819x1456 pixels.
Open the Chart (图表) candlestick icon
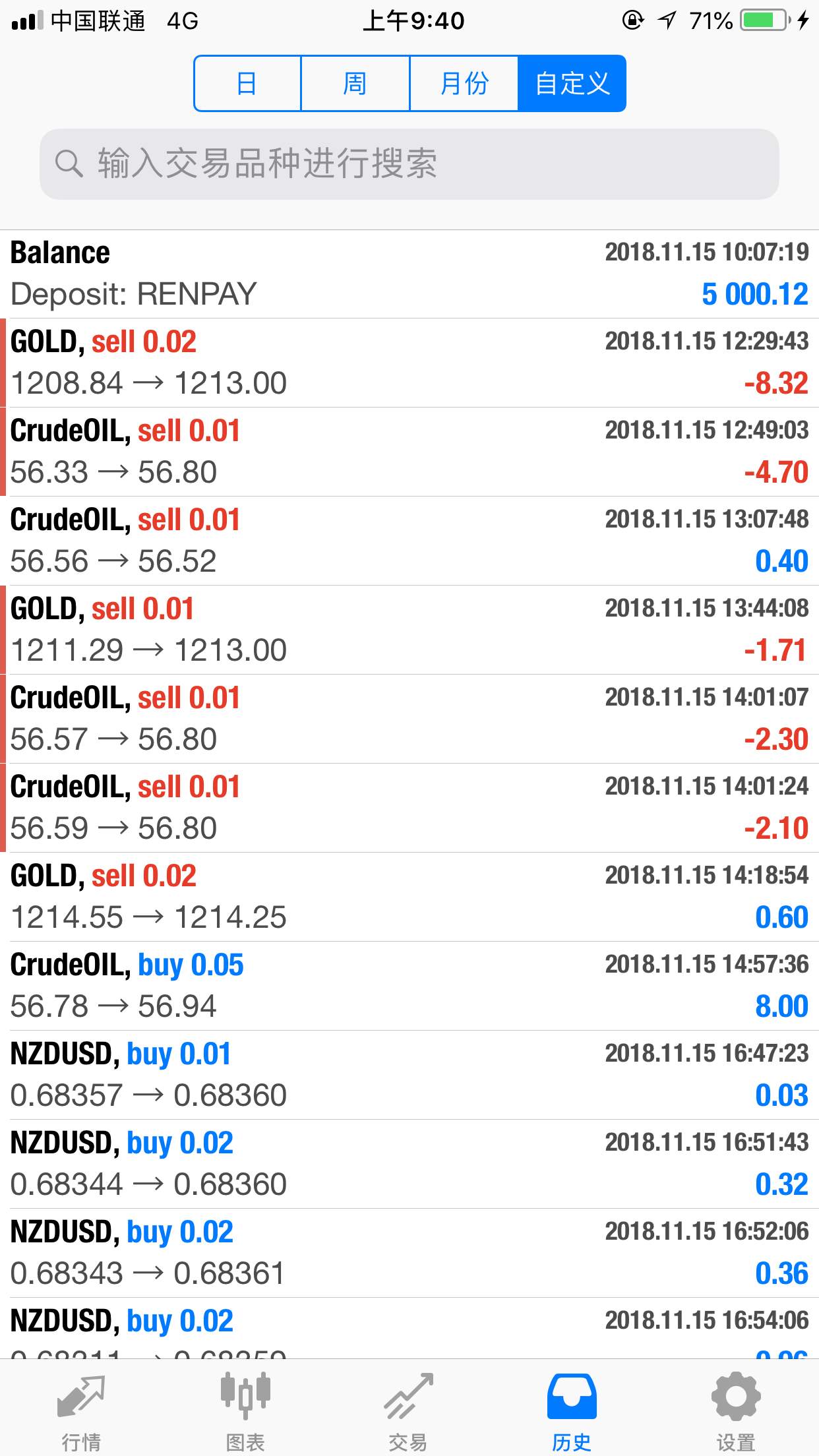point(245,1397)
